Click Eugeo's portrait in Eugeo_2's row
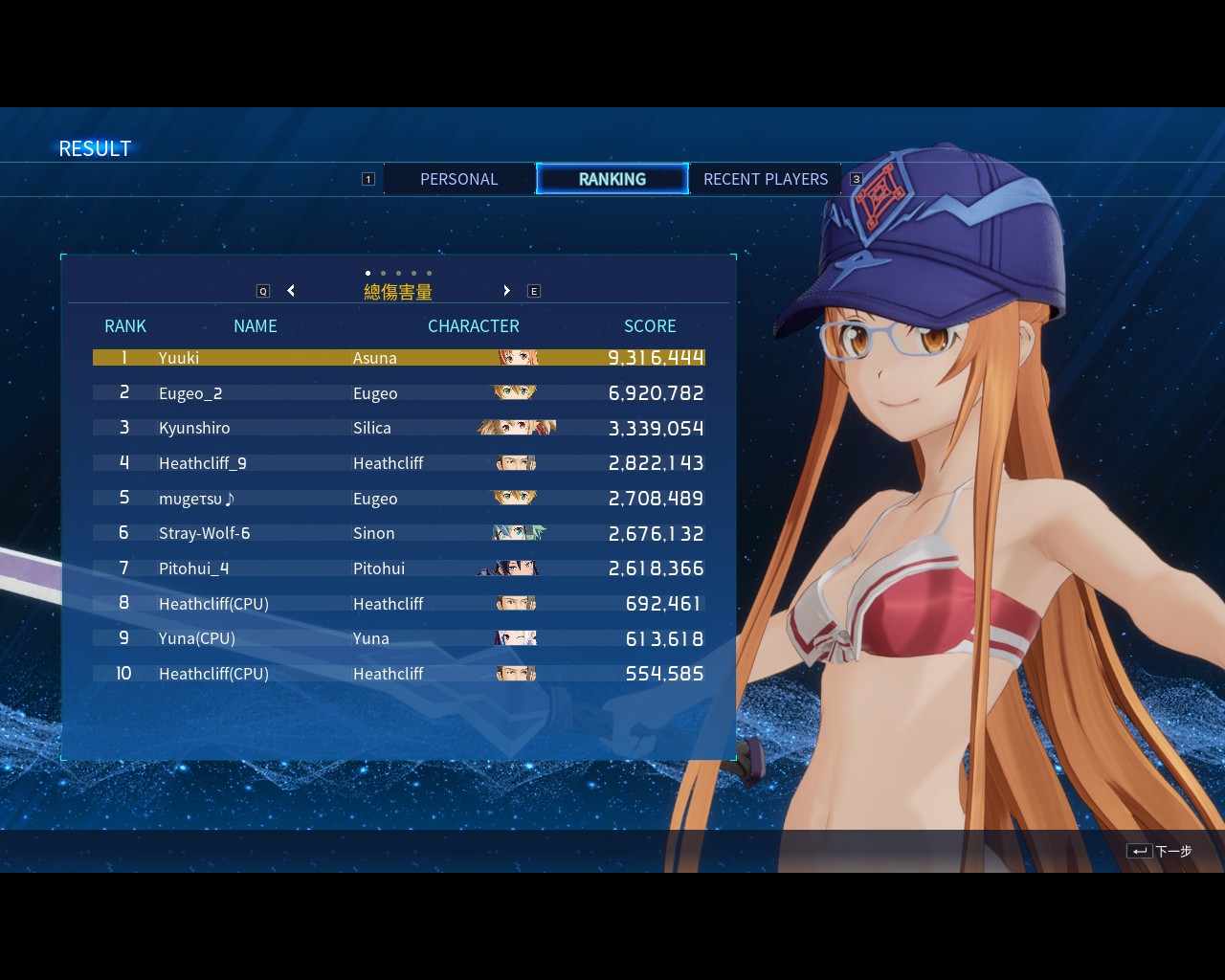Viewport: 1225px width, 980px height. pyautogui.click(x=515, y=392)
